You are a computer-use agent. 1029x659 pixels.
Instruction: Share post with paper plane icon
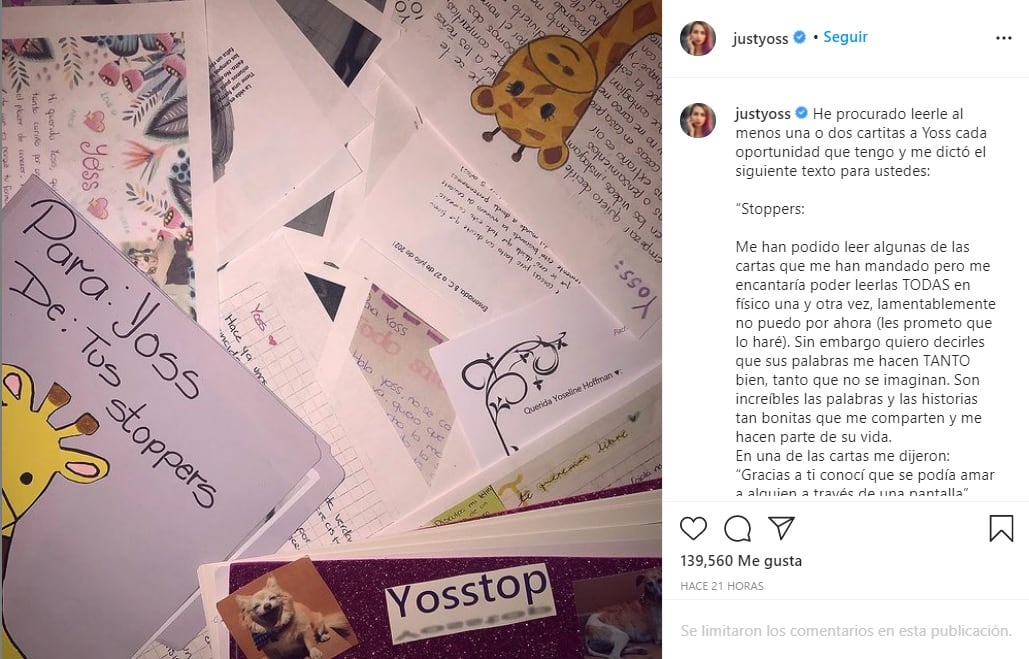point(782,528)
